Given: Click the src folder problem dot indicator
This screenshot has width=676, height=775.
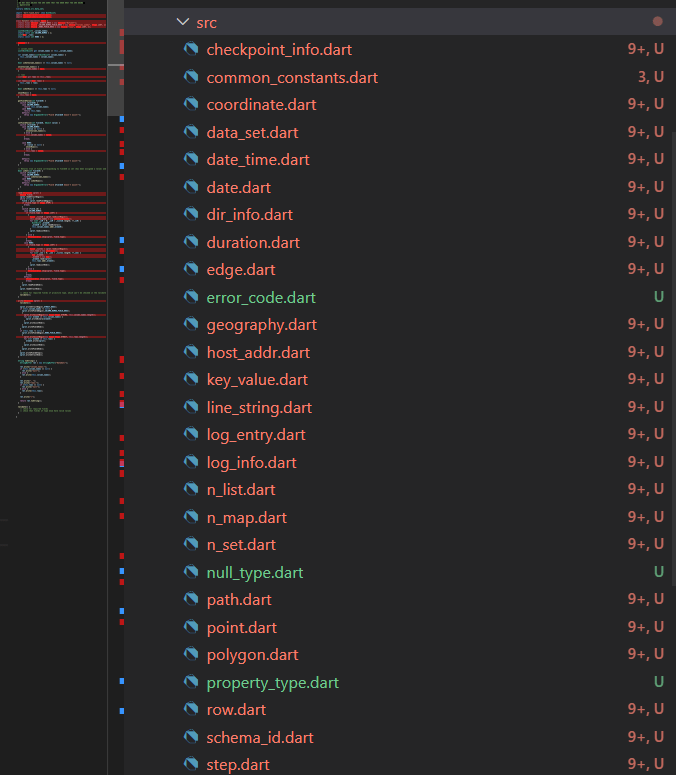Looking at the screenshot, I should [657, 21].
